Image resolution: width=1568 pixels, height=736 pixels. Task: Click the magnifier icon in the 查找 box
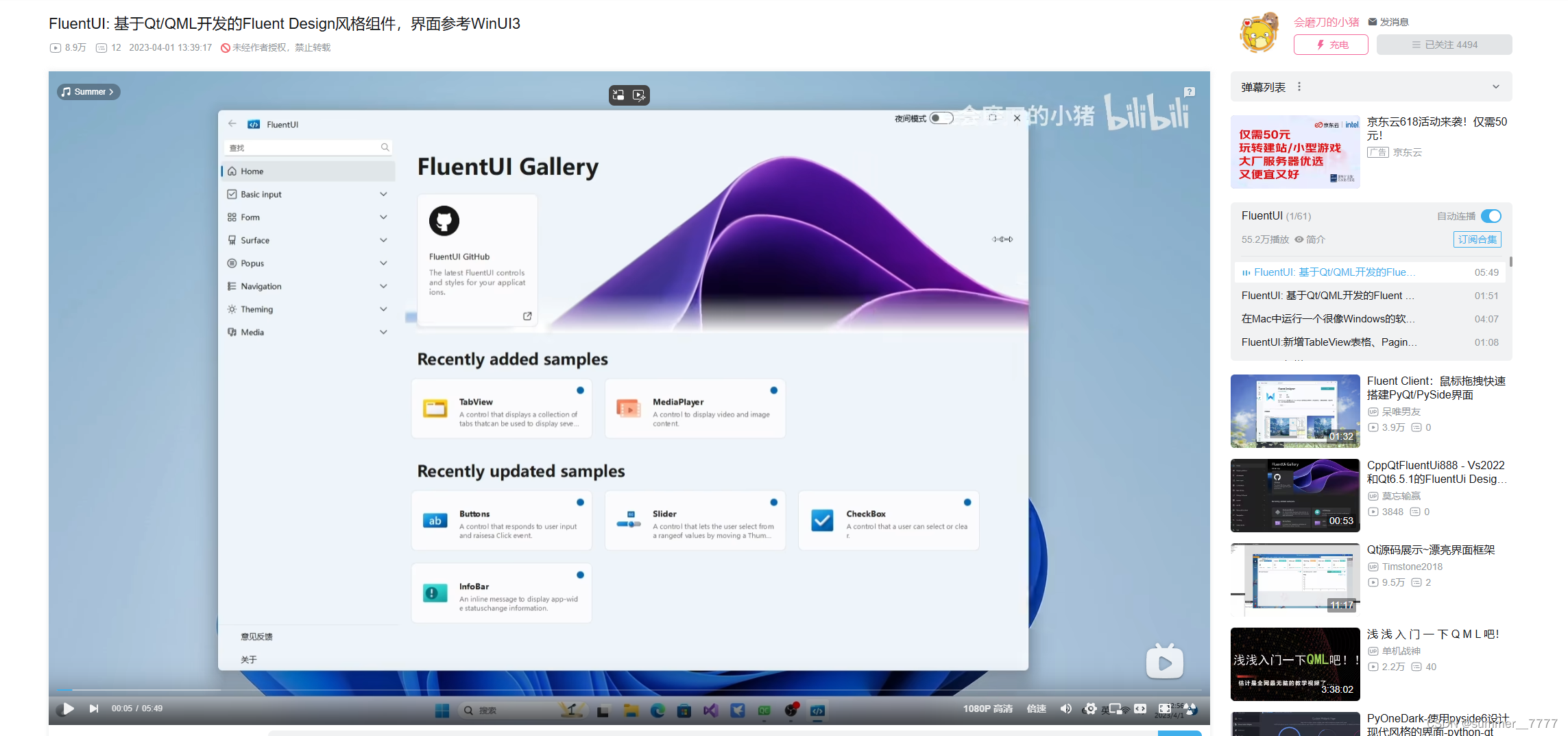385,147
